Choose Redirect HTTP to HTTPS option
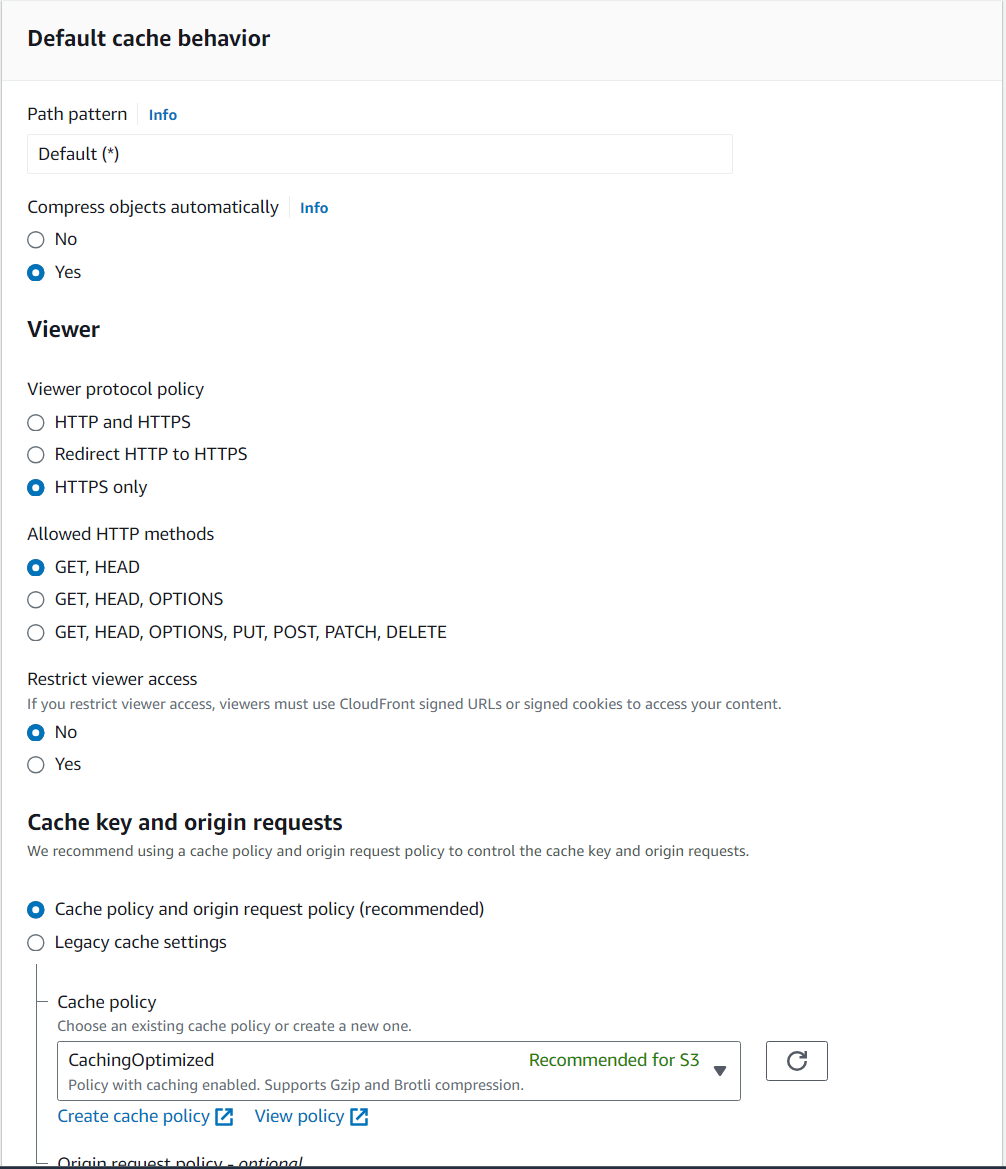1006x1169 pixels. click(x=36, y=454)
